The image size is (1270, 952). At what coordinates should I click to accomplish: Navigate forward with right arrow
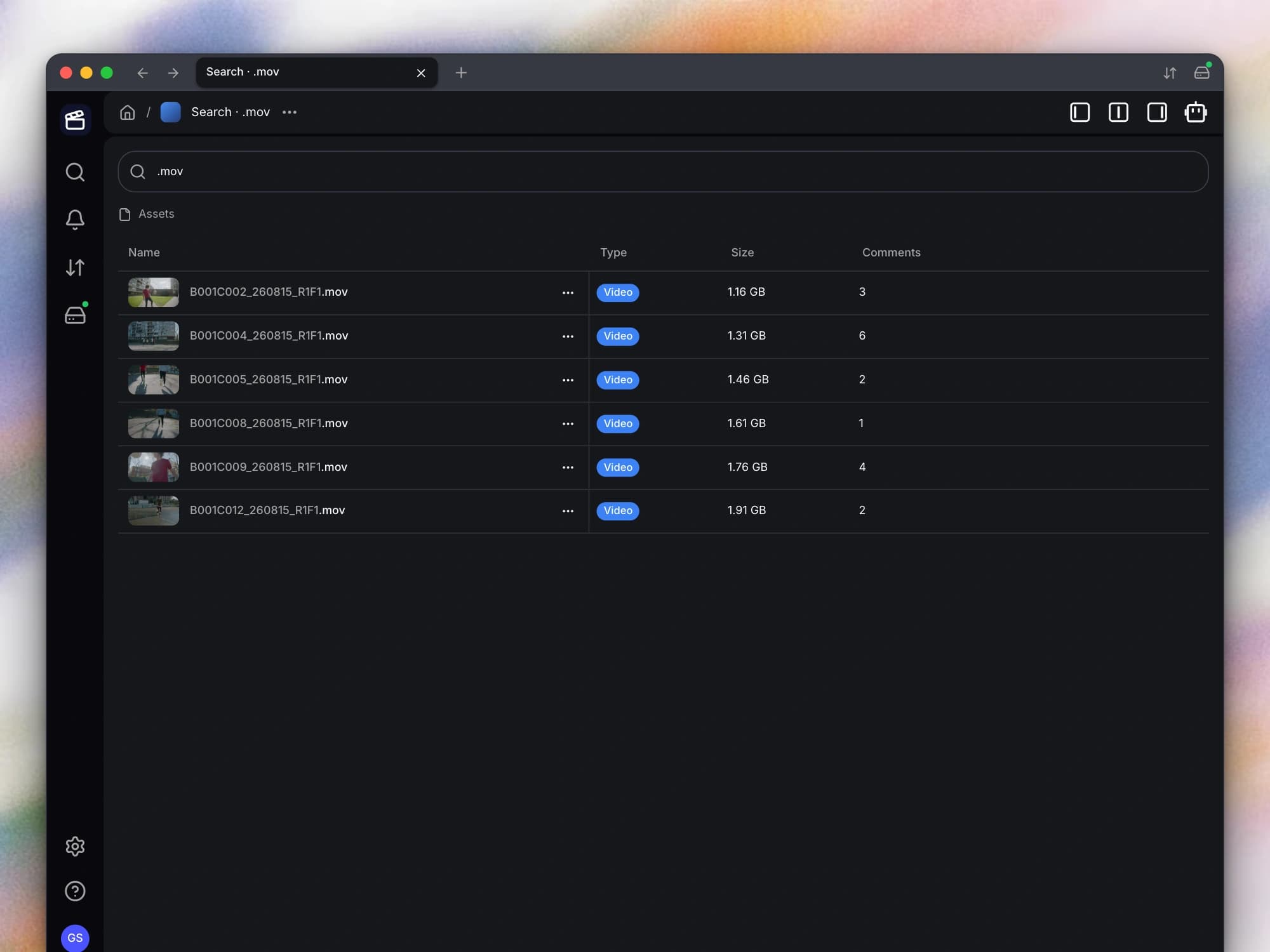tap(173, 73)
